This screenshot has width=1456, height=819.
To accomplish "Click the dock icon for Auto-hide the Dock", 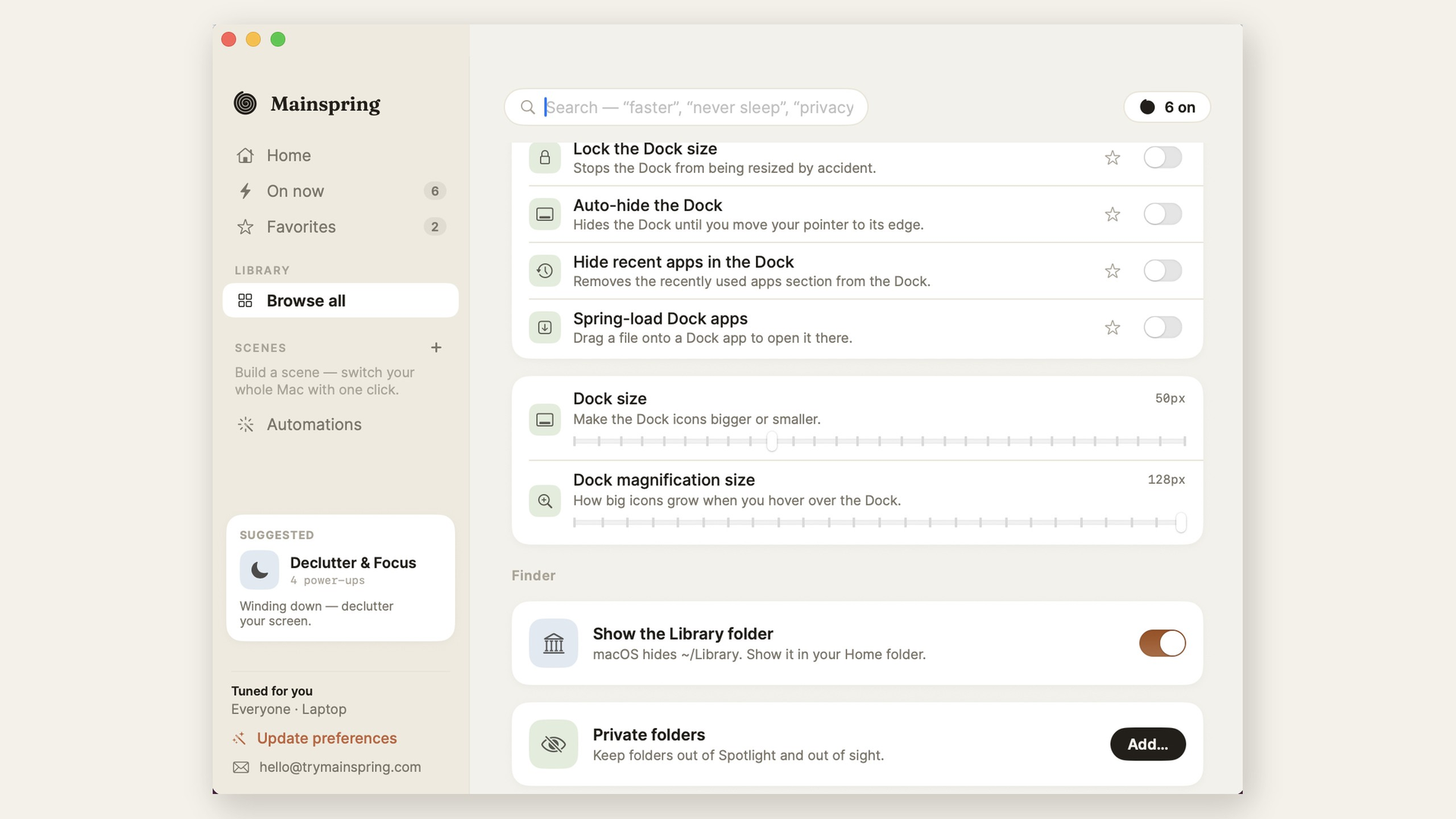I will click(x=544, y=215).
